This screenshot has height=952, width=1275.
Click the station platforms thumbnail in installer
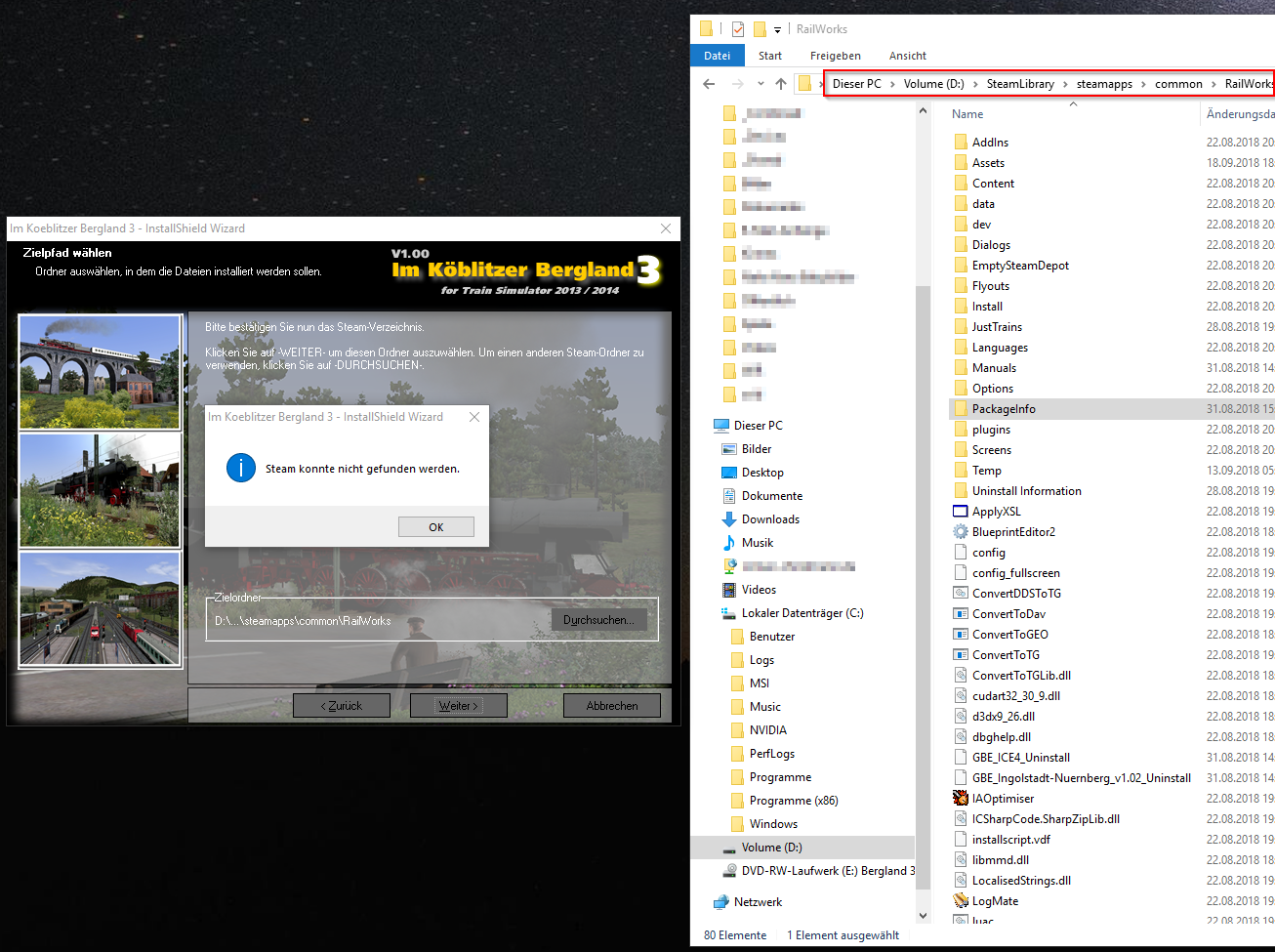point(100,609)
